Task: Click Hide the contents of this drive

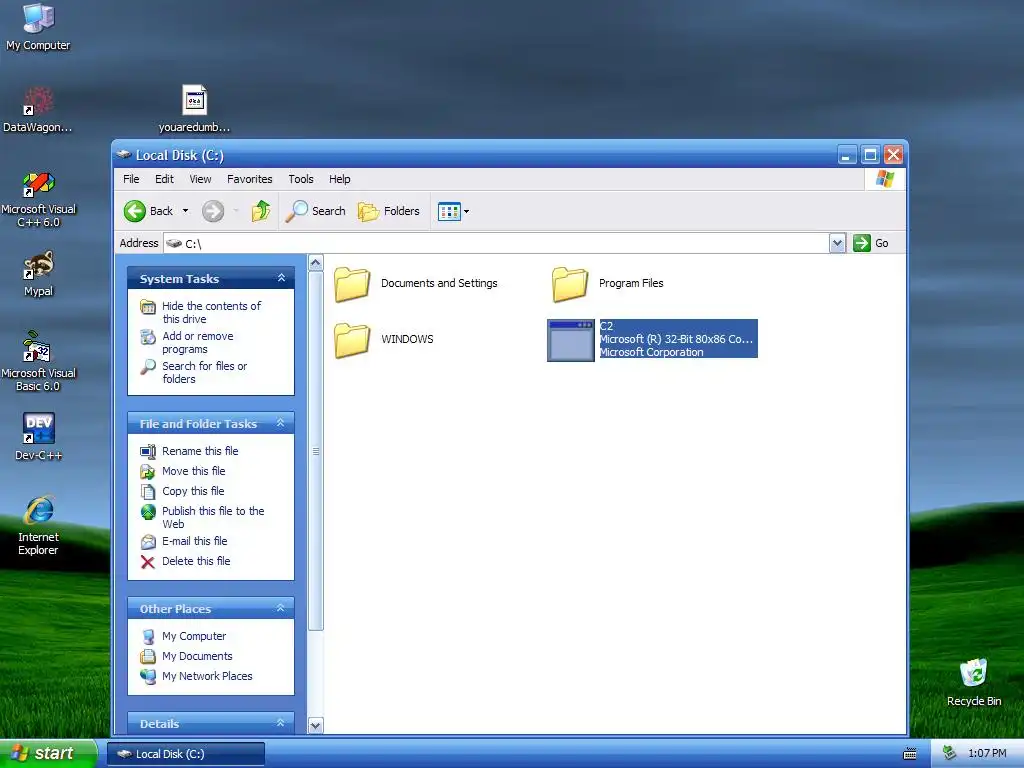Action: click(x=201, y=312)
